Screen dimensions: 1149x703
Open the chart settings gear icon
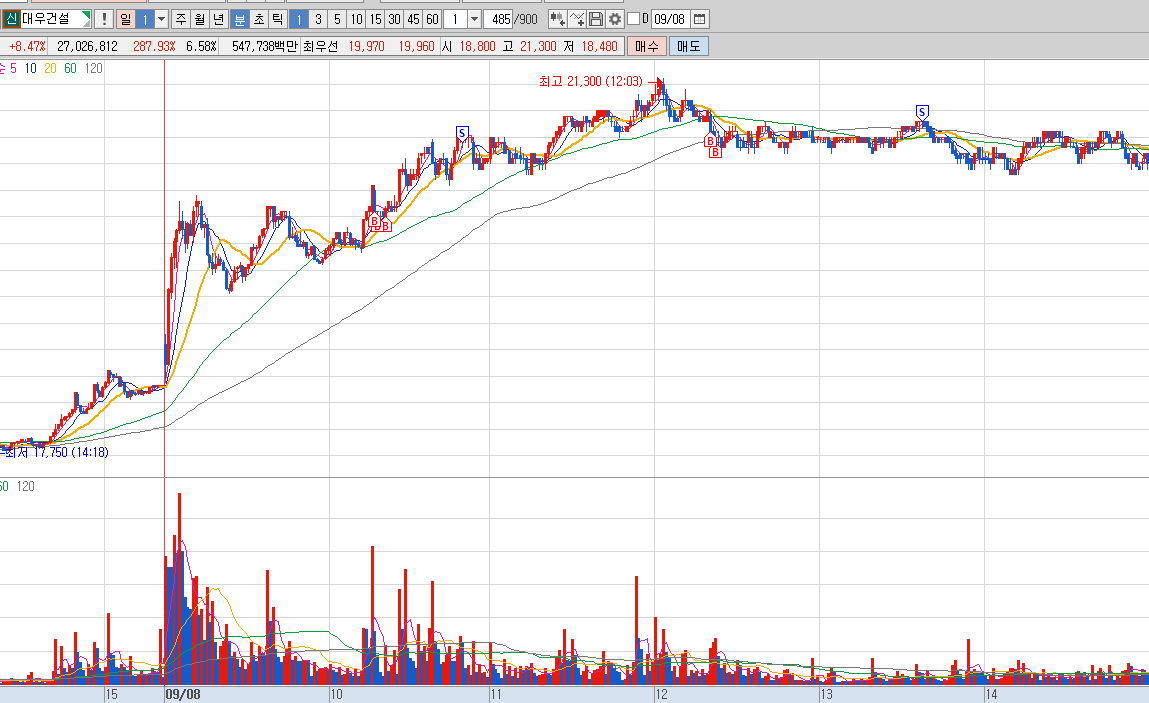[616, 19]
